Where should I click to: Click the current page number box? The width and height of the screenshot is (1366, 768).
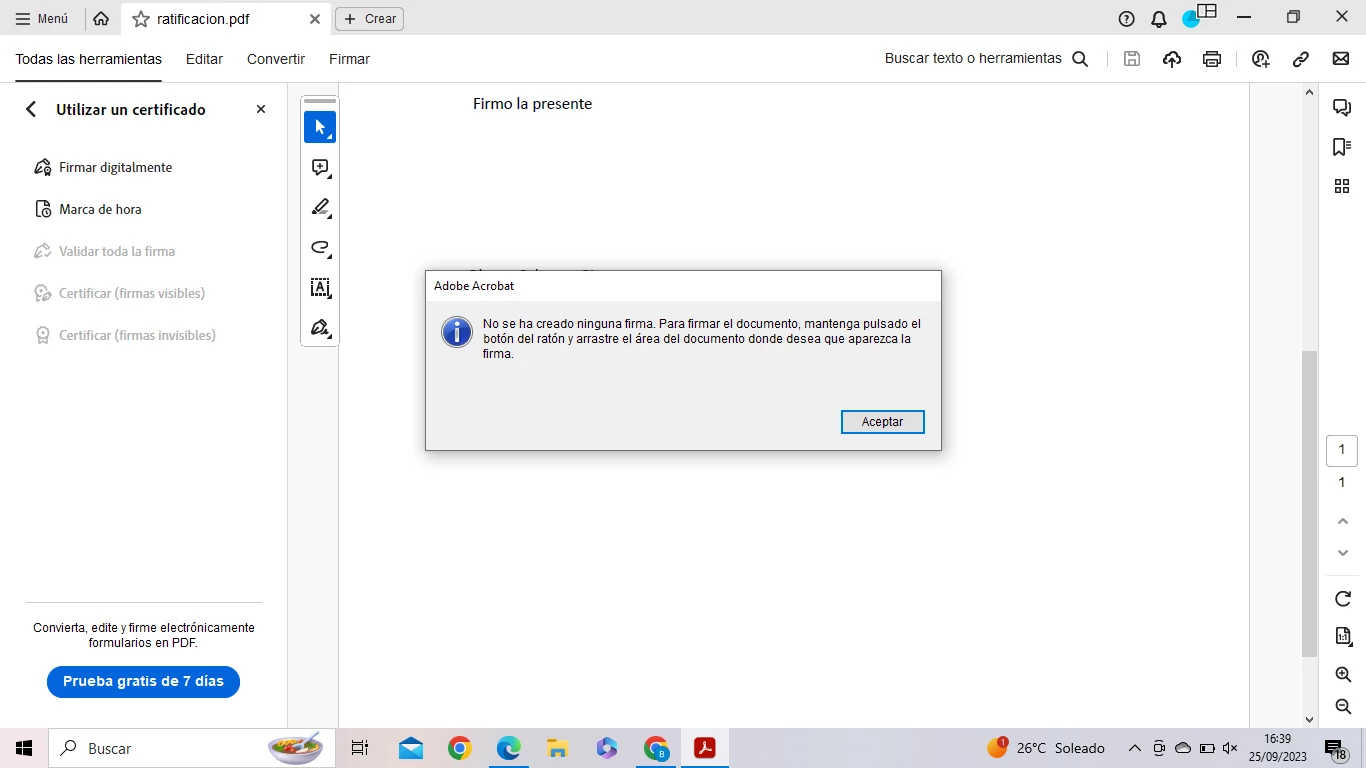(1342, 451)
